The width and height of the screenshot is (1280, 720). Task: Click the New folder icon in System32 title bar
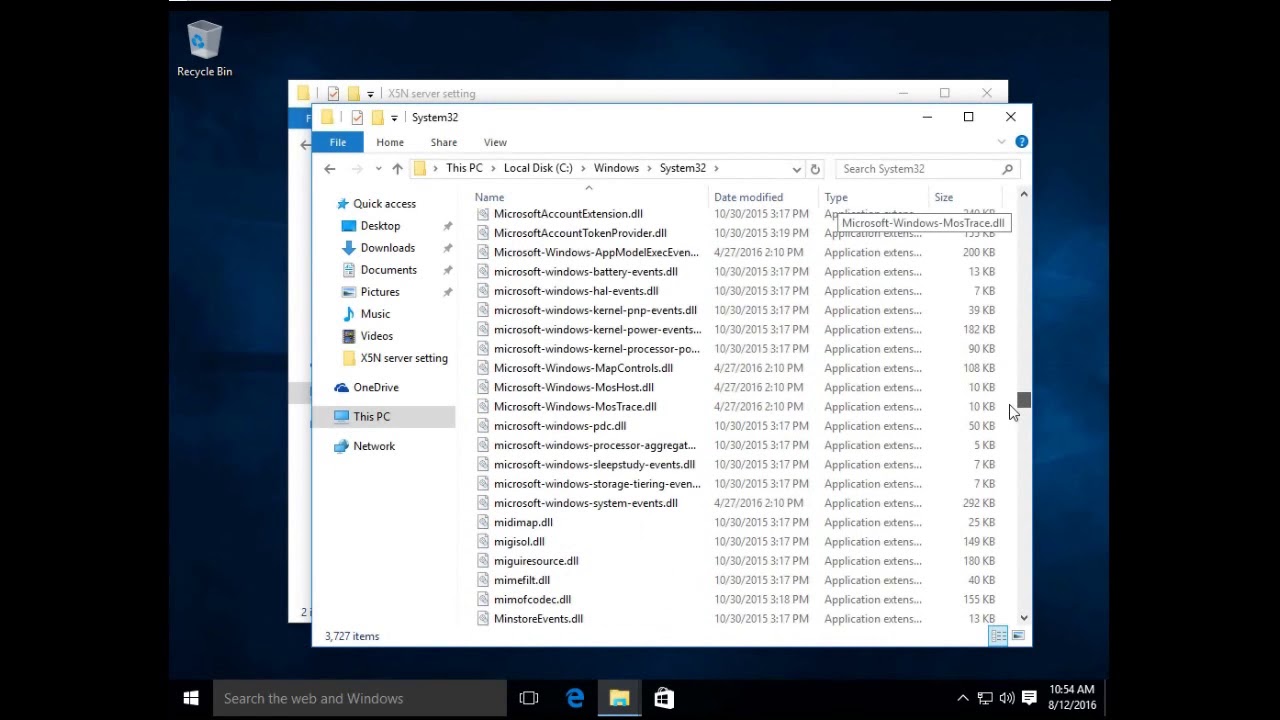coord(377,117)
